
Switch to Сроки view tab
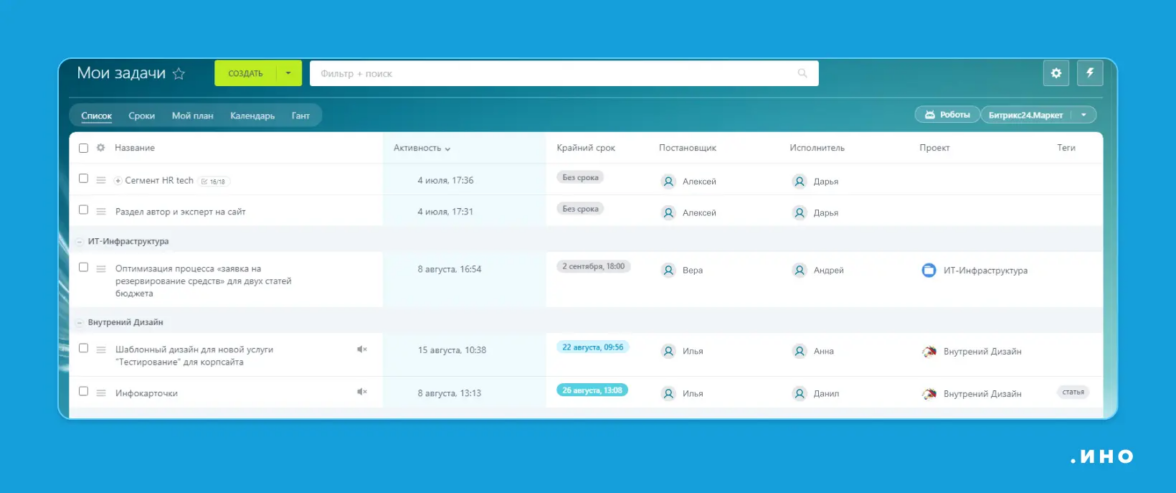[x=142, y=116]
